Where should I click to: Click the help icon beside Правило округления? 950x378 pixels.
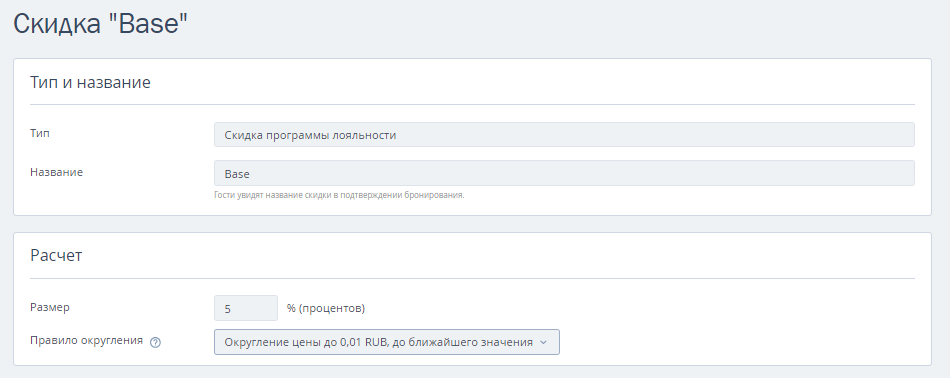155,342
